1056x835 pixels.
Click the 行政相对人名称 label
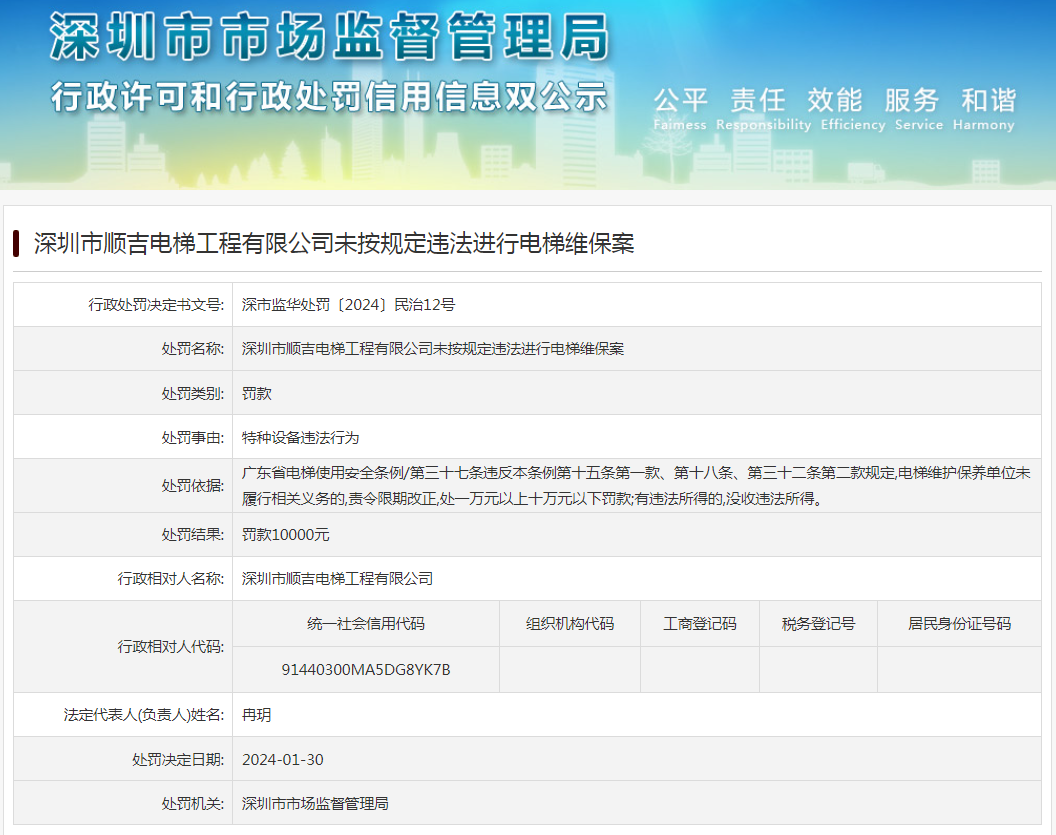pos(170,578)
